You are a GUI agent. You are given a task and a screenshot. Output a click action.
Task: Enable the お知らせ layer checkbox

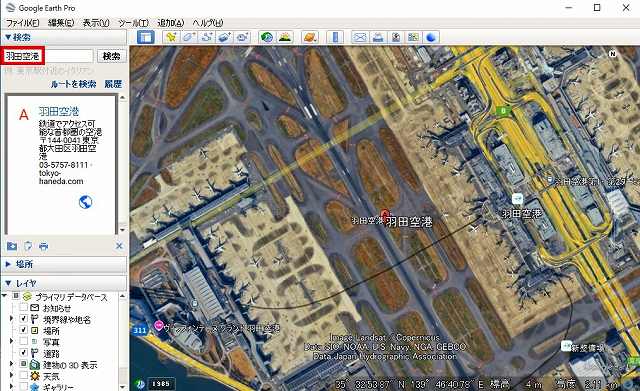coord(24,308)
